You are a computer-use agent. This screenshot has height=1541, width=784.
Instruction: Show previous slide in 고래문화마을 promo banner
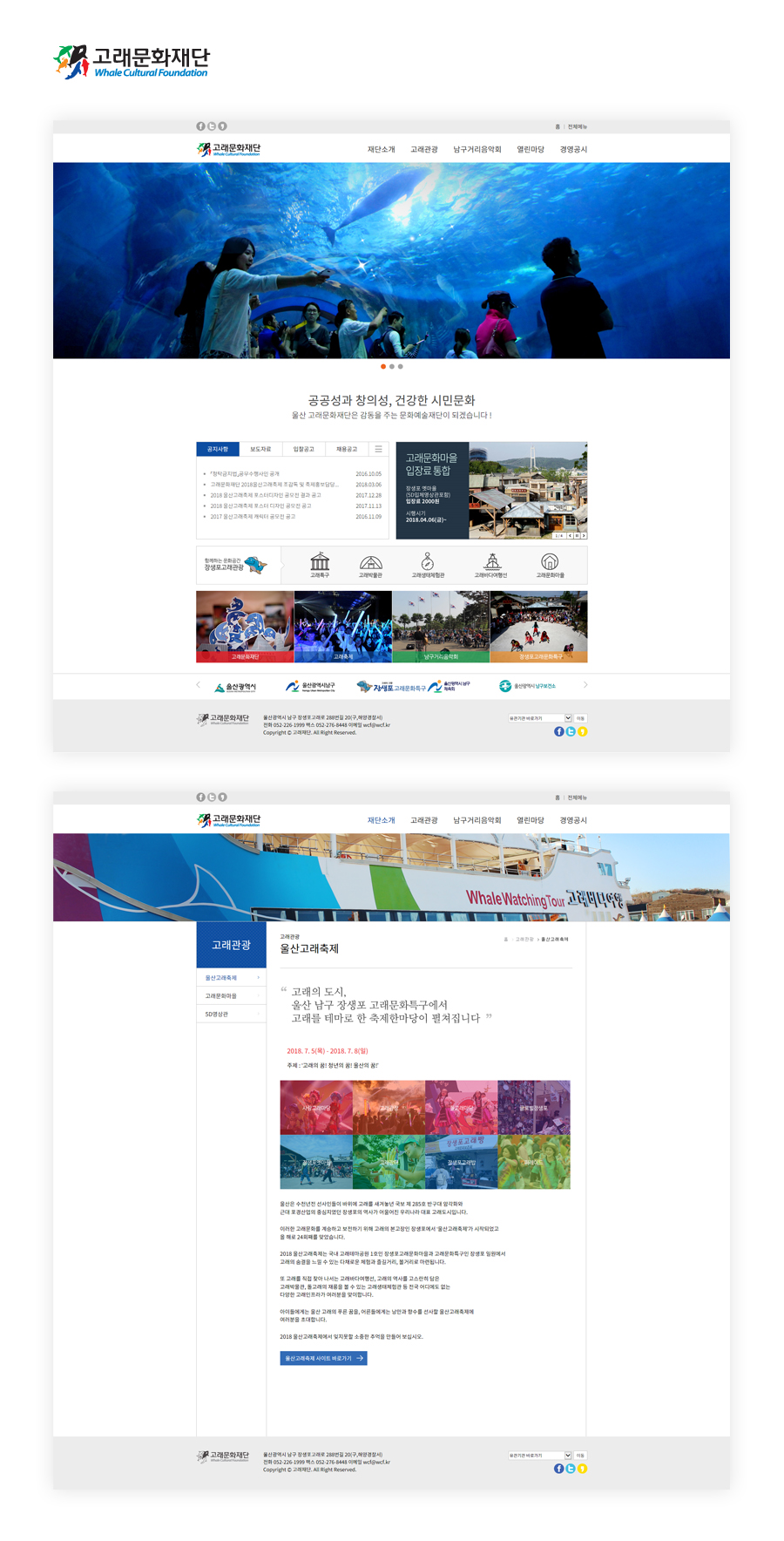(570, 535)
